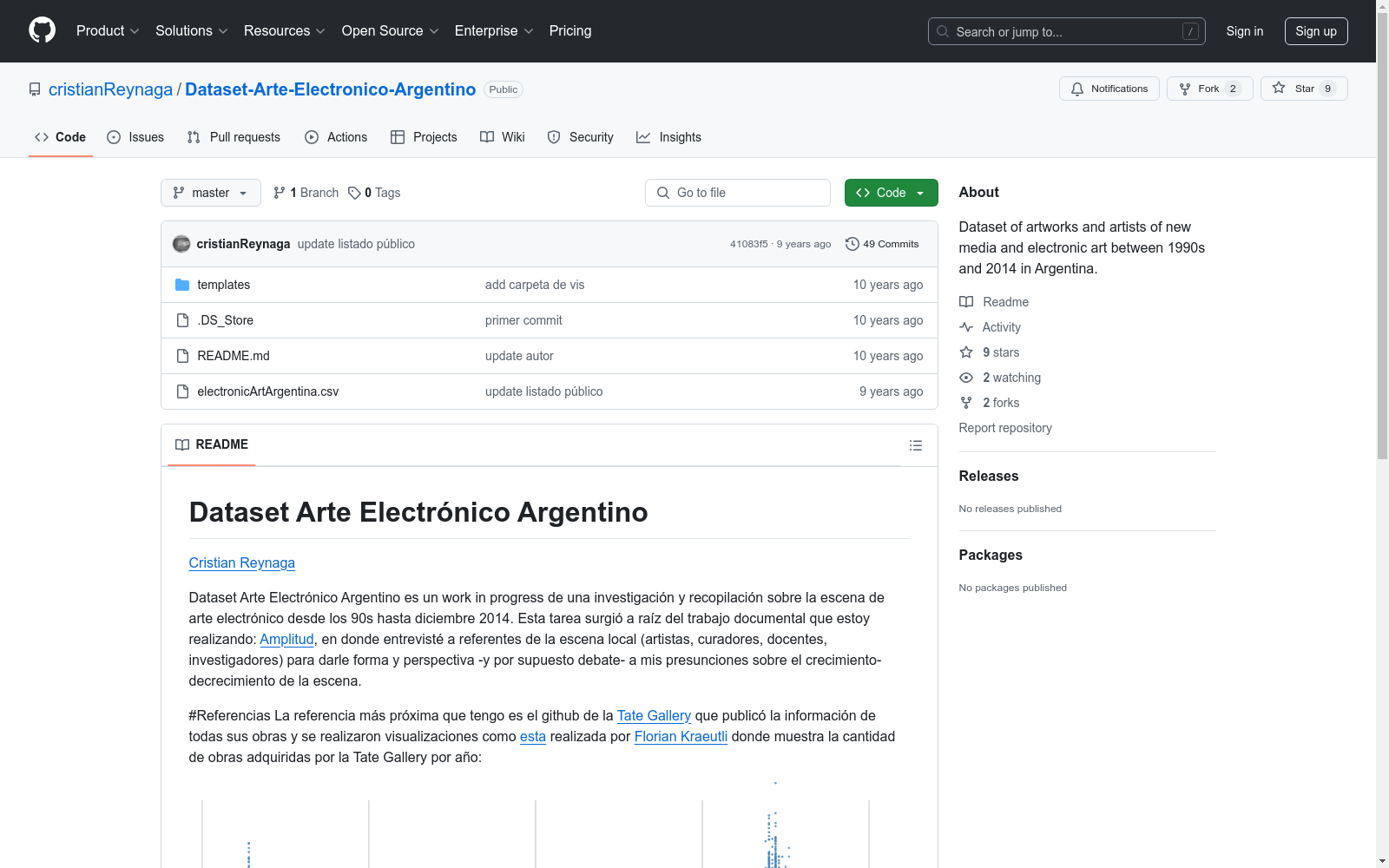Open the Amplitud link in README
This screenshot has height=868, width=1389.
point(286,639)
